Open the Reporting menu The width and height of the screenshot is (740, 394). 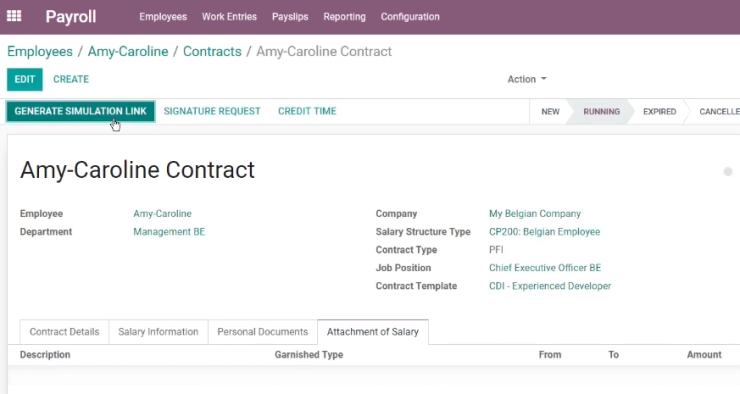click(345, 17)
